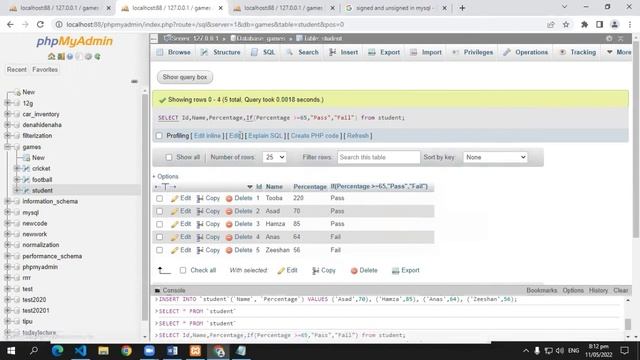640x360 pixels.
Task: Click pencil Edit icon for row Tooba
Action: [x=174, y=198]
